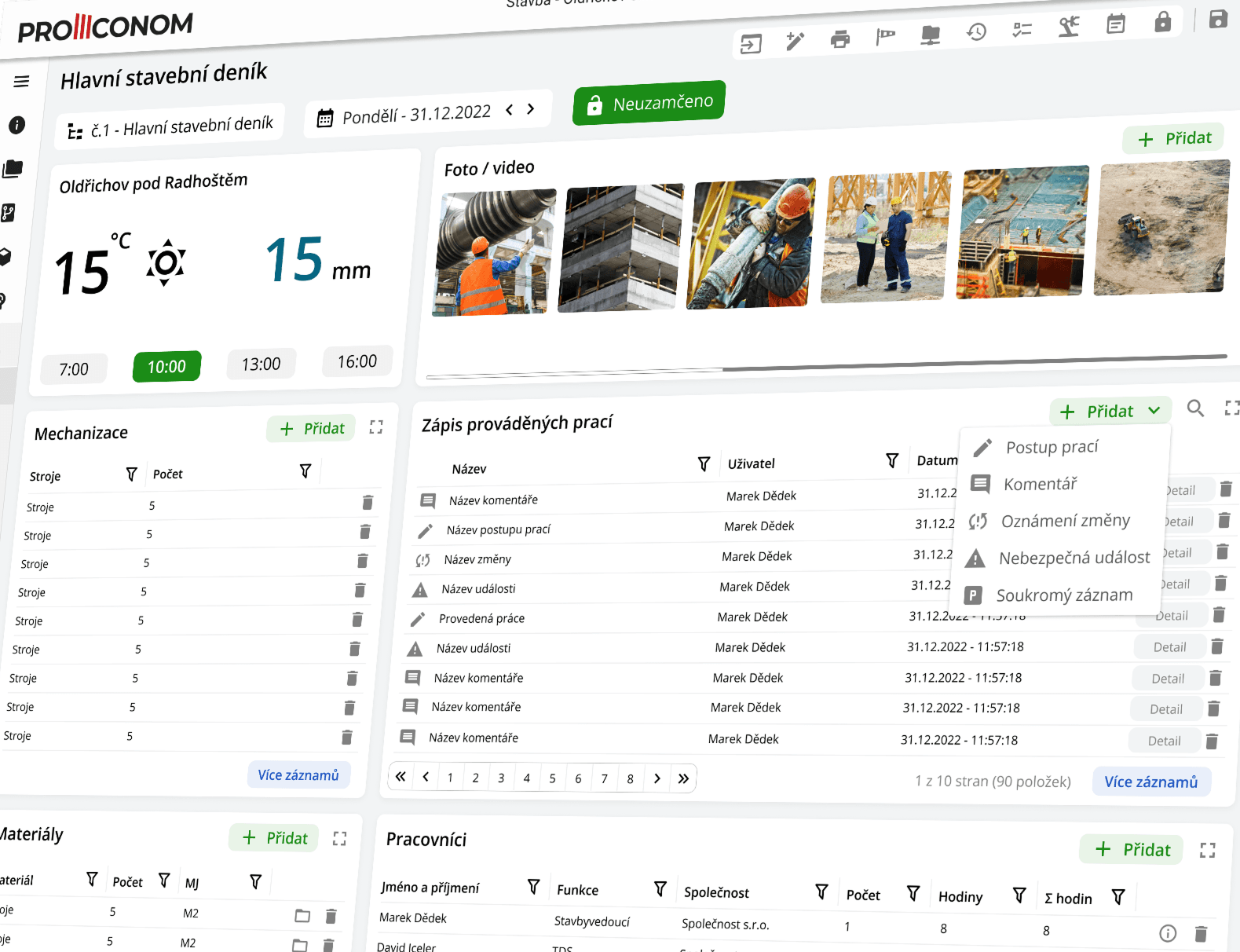The width and height of the screenshot is (1240, 952).
Task: Add machine with Mechanizace Přidat button
Action: pyautogui.click(x=312, y=429)
